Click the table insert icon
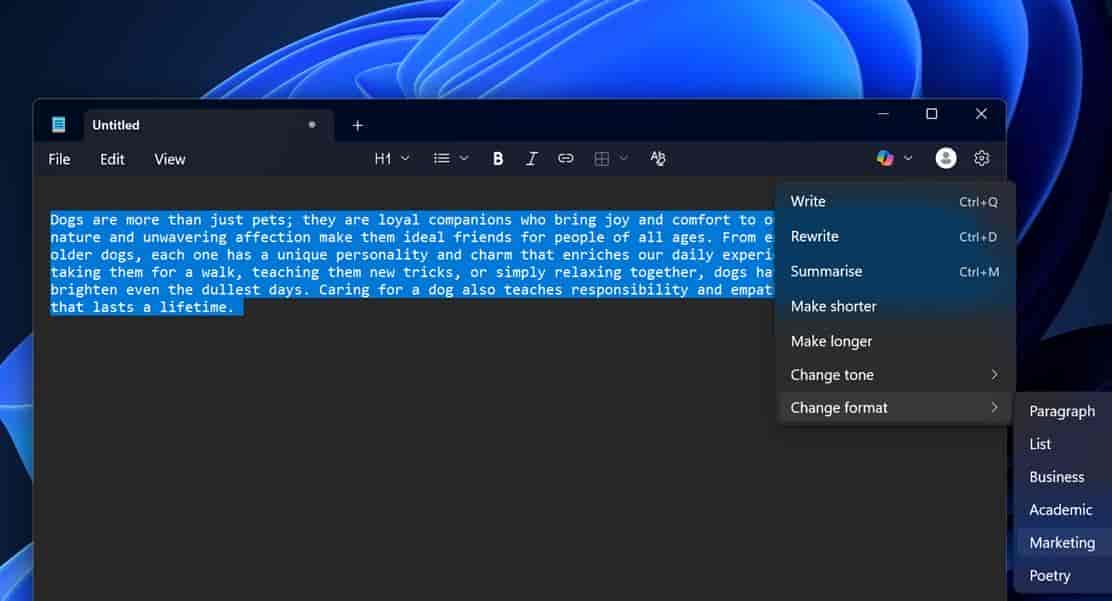The width and height of the screenshot is (1112, 601). 601,159
